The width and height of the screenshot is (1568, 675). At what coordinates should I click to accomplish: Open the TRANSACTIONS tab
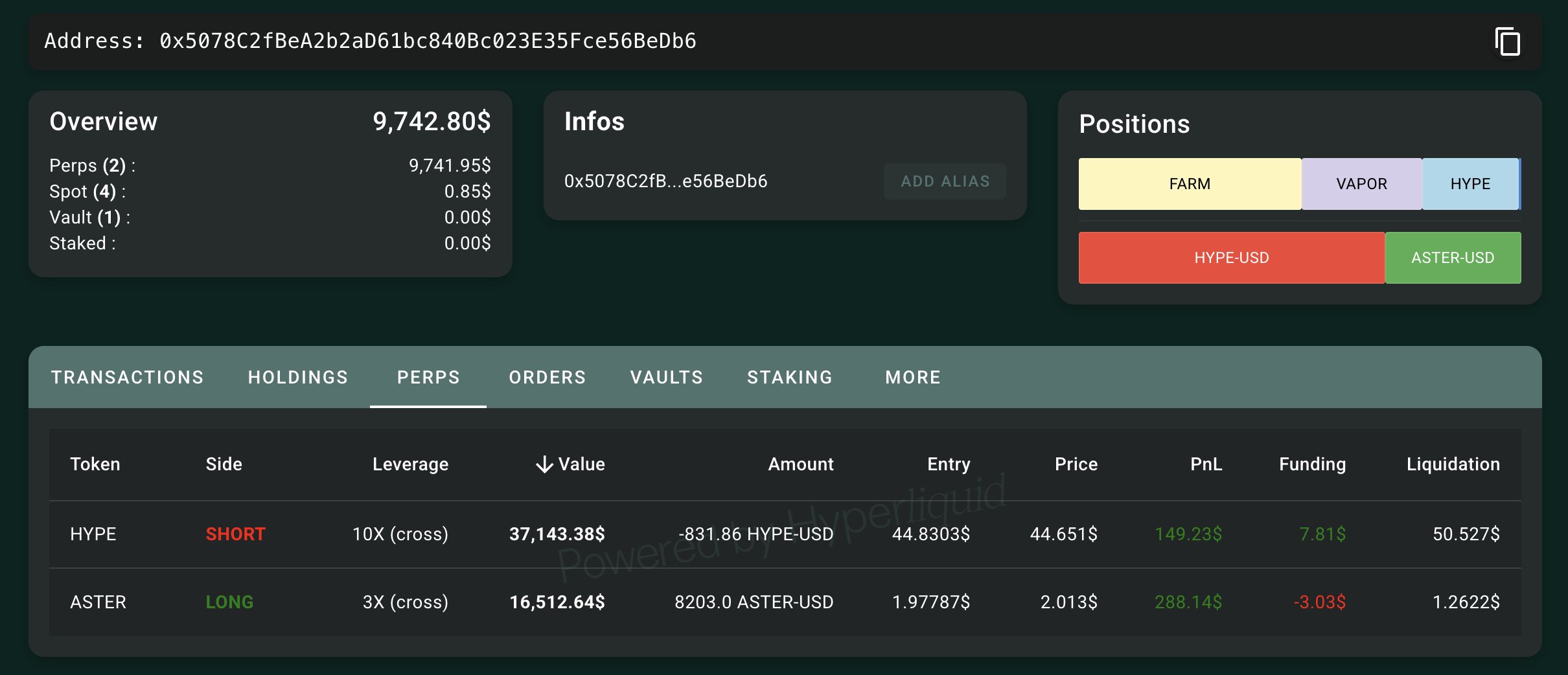(x=128, y=377)
